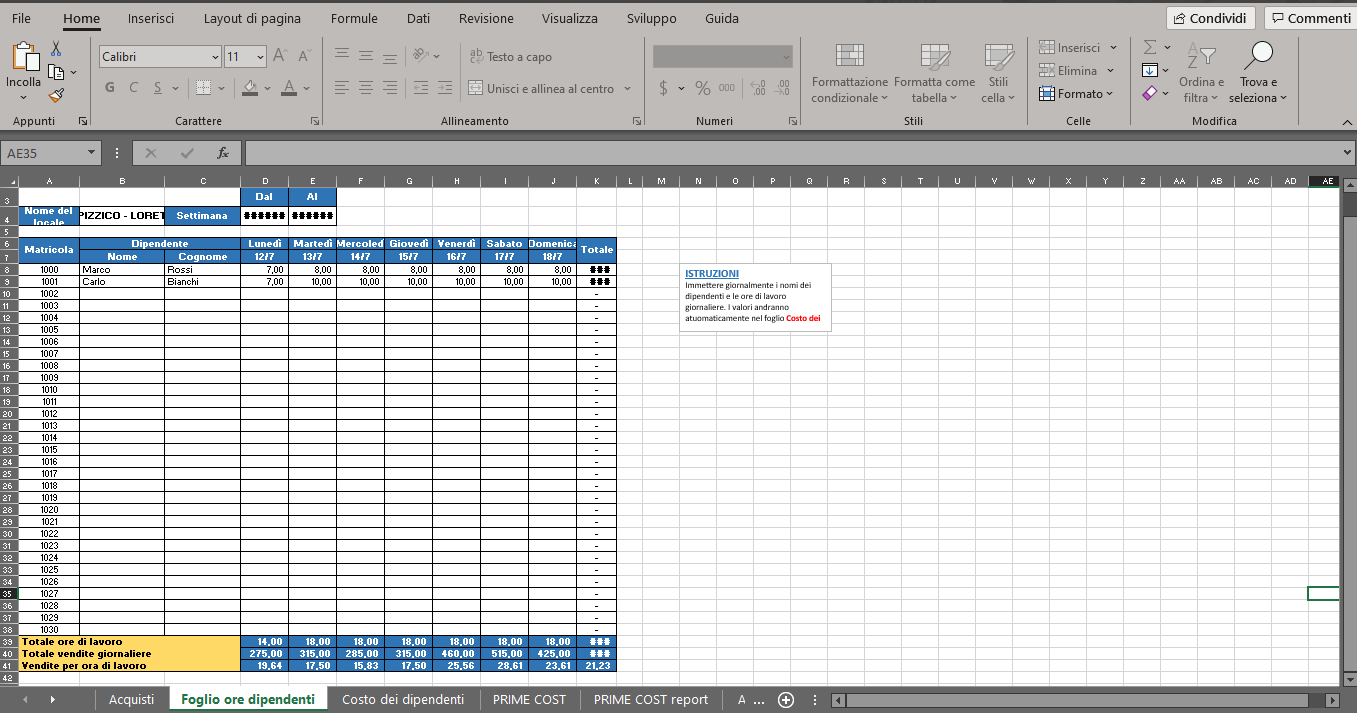Click the AutoSum sigma icon
The image size is (1357, 713).
point(1150,47)
